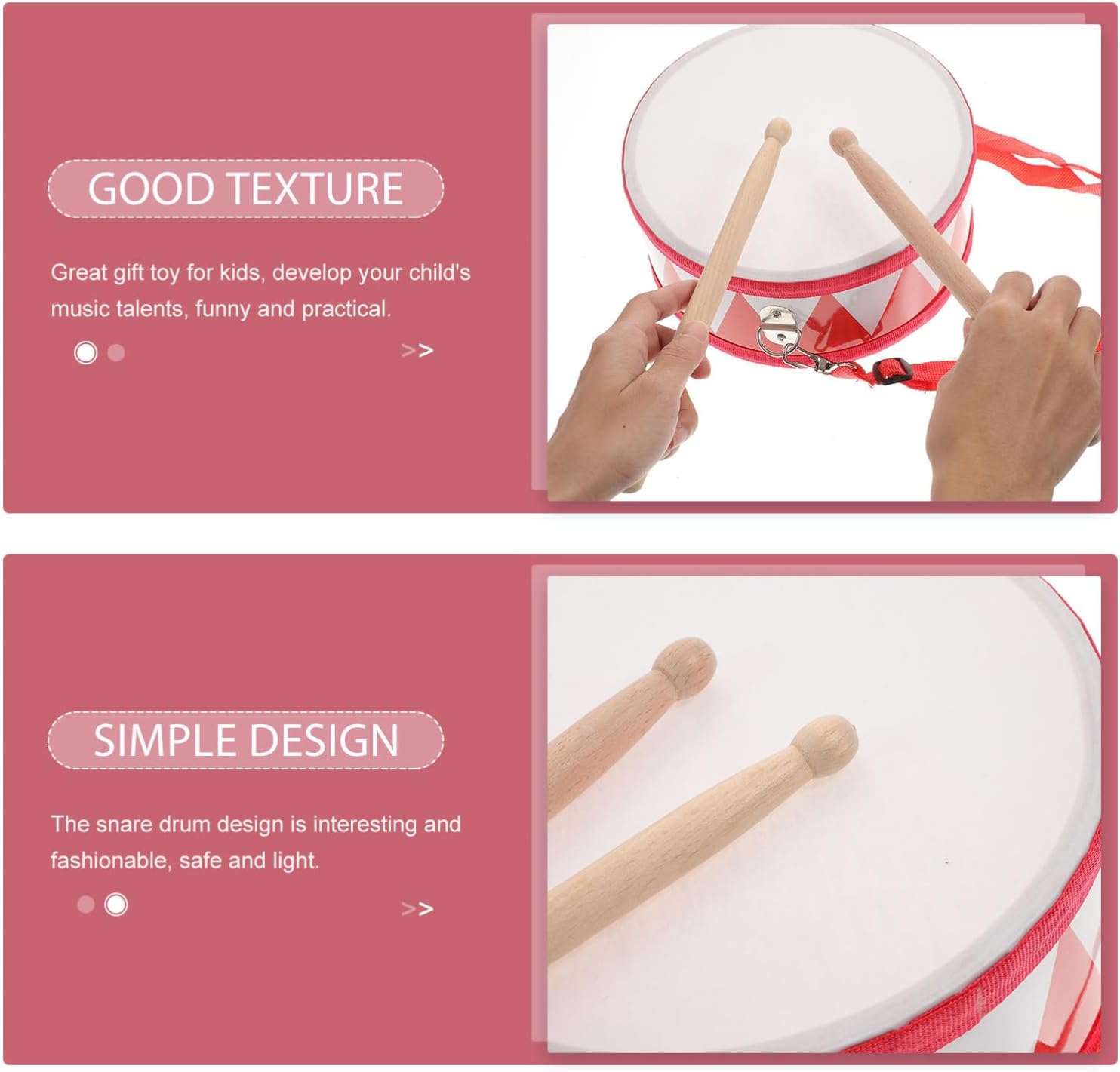Click the GOOD TEXTURE heading pill
This screenshot has height=1072, width=1120.
pos(245,189)
